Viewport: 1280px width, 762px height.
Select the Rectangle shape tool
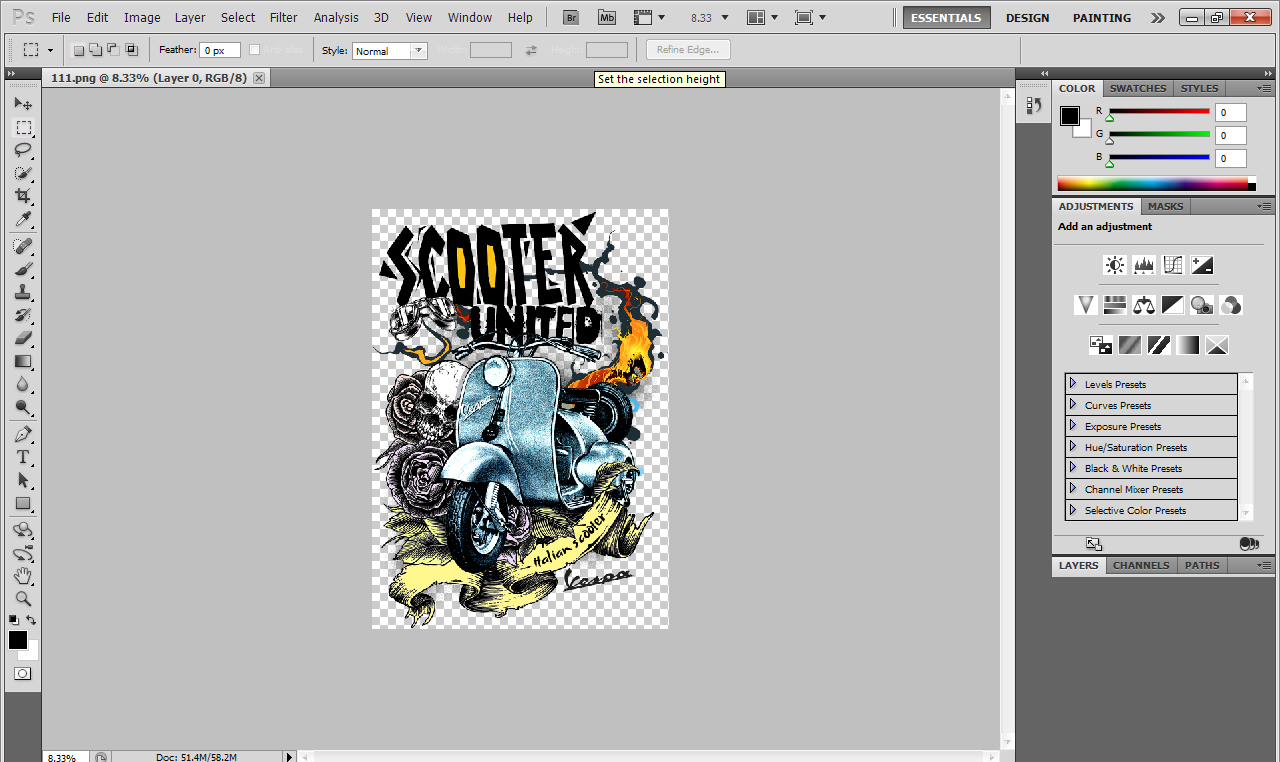tap(23, 503)
